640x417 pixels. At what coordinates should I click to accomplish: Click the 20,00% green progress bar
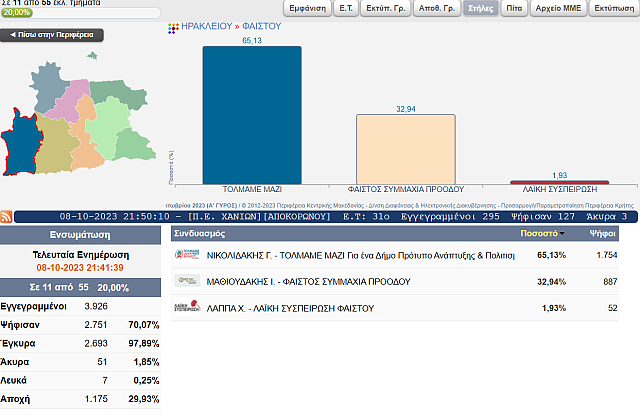[16, 13]
